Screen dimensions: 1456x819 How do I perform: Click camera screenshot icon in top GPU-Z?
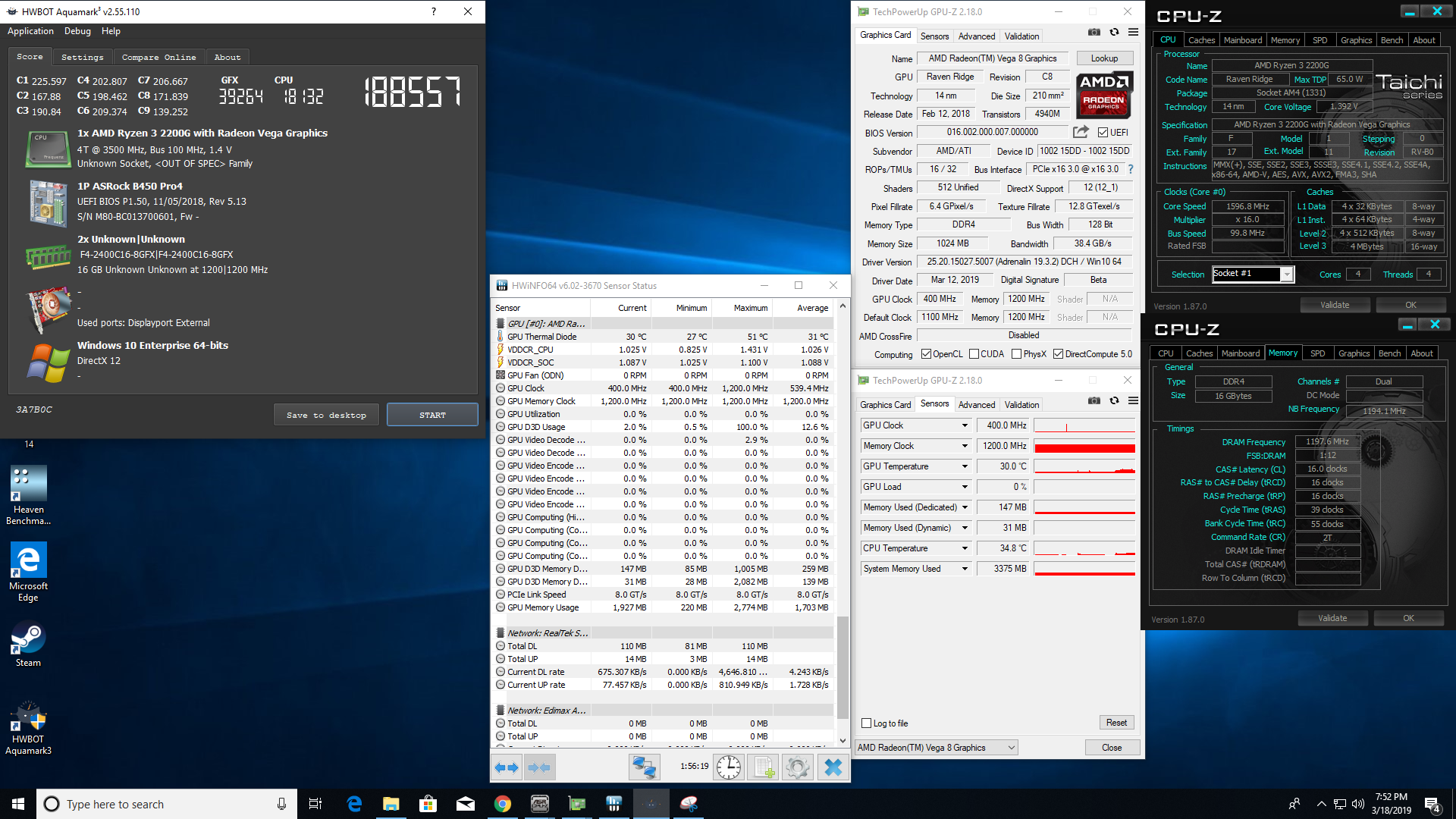pos(1094,33)
